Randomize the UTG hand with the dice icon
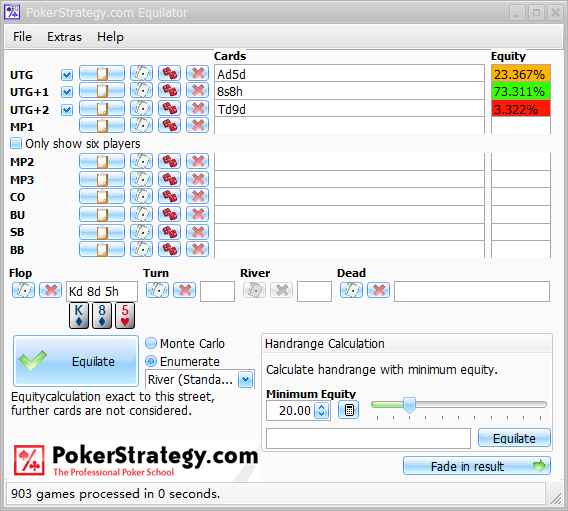568x511 pixels. (x=169, y=73)
